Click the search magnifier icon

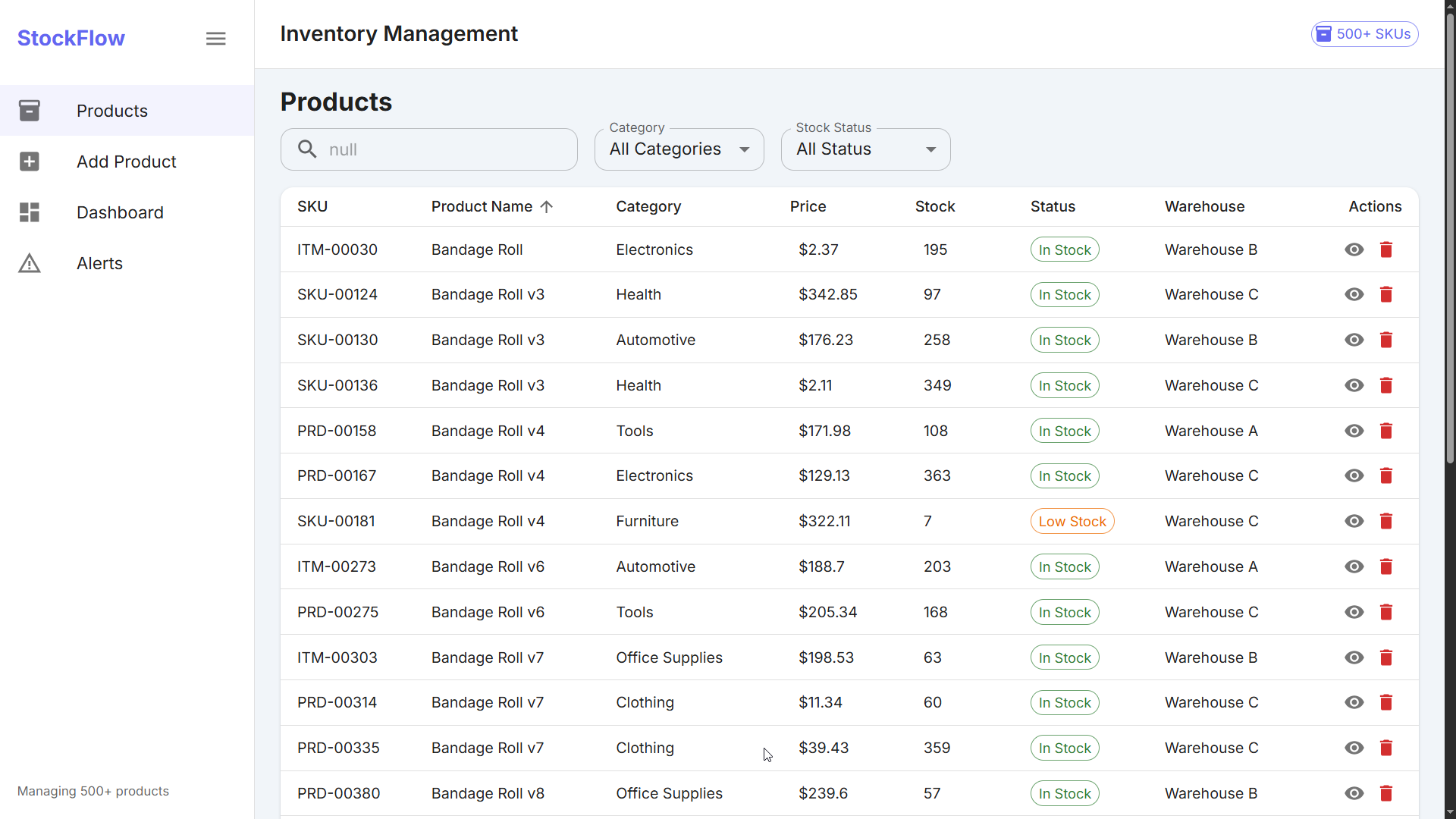[307, 149]
